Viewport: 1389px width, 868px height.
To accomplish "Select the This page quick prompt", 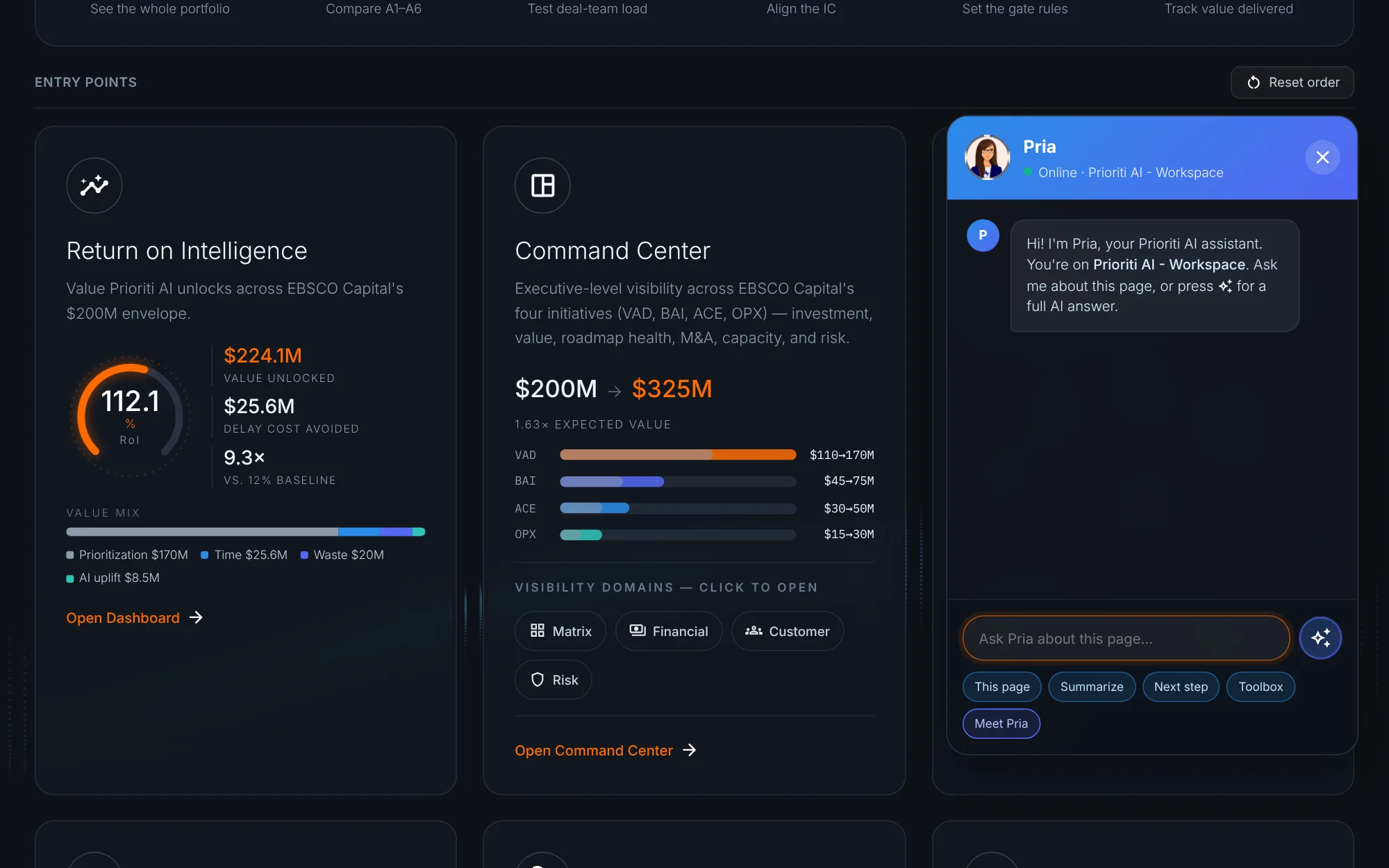I will tap(1001, 687).
